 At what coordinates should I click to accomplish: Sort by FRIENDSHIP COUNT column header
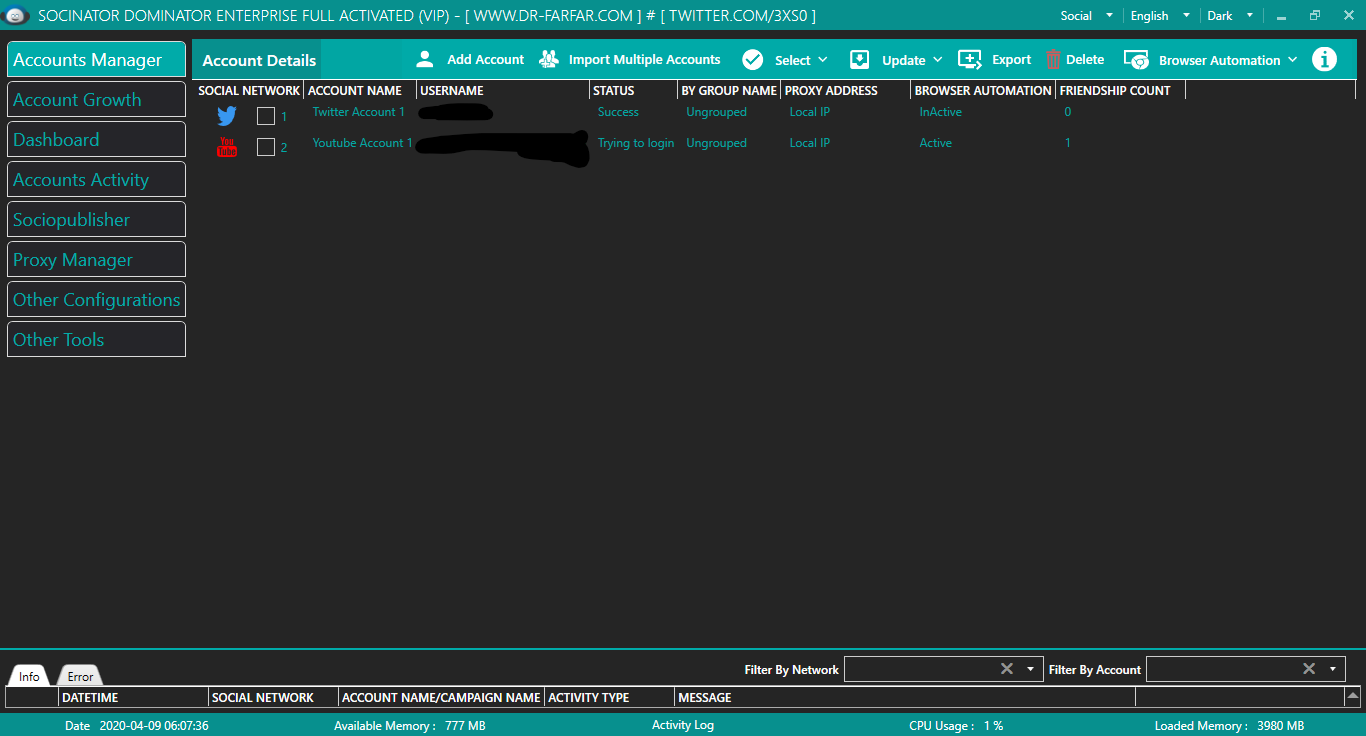coord(1120,90)
